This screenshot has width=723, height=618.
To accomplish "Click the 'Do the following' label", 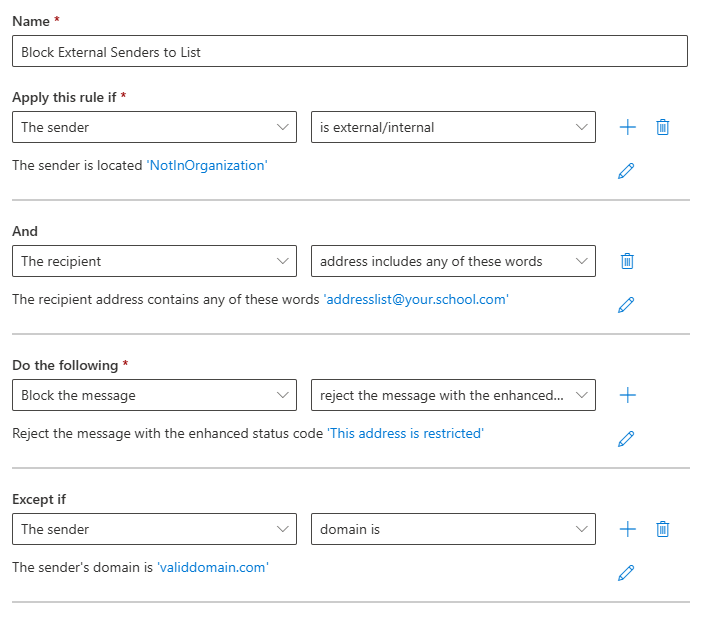I will (65, 365).
